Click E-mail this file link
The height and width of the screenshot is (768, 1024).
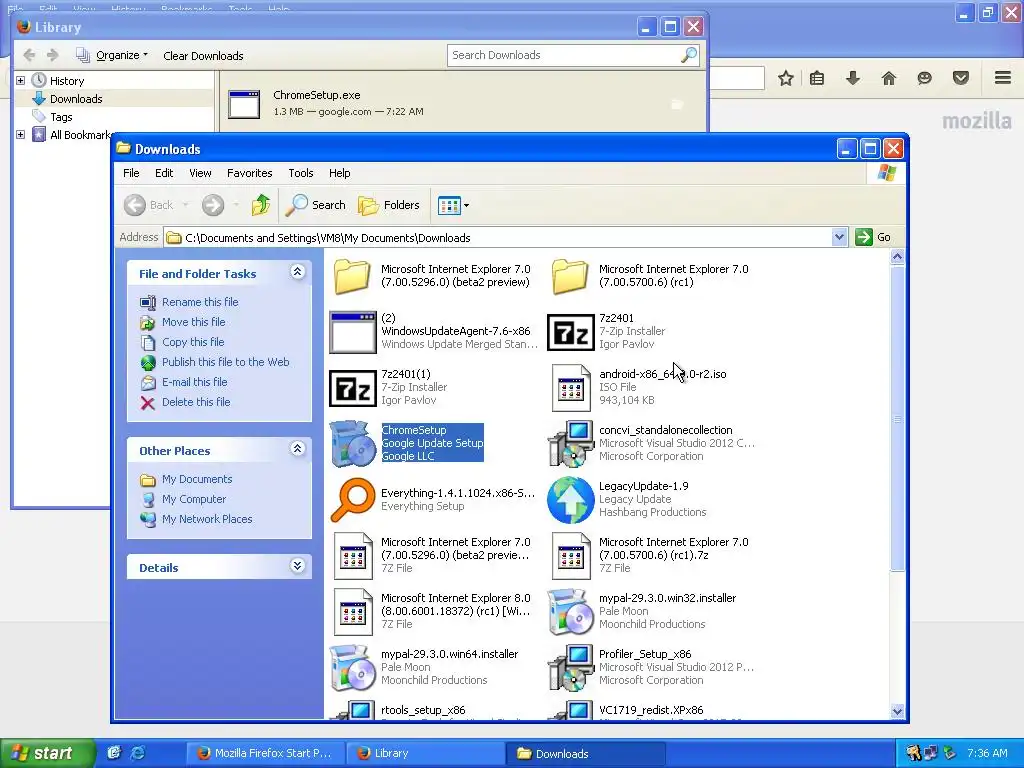click(195, 382)
